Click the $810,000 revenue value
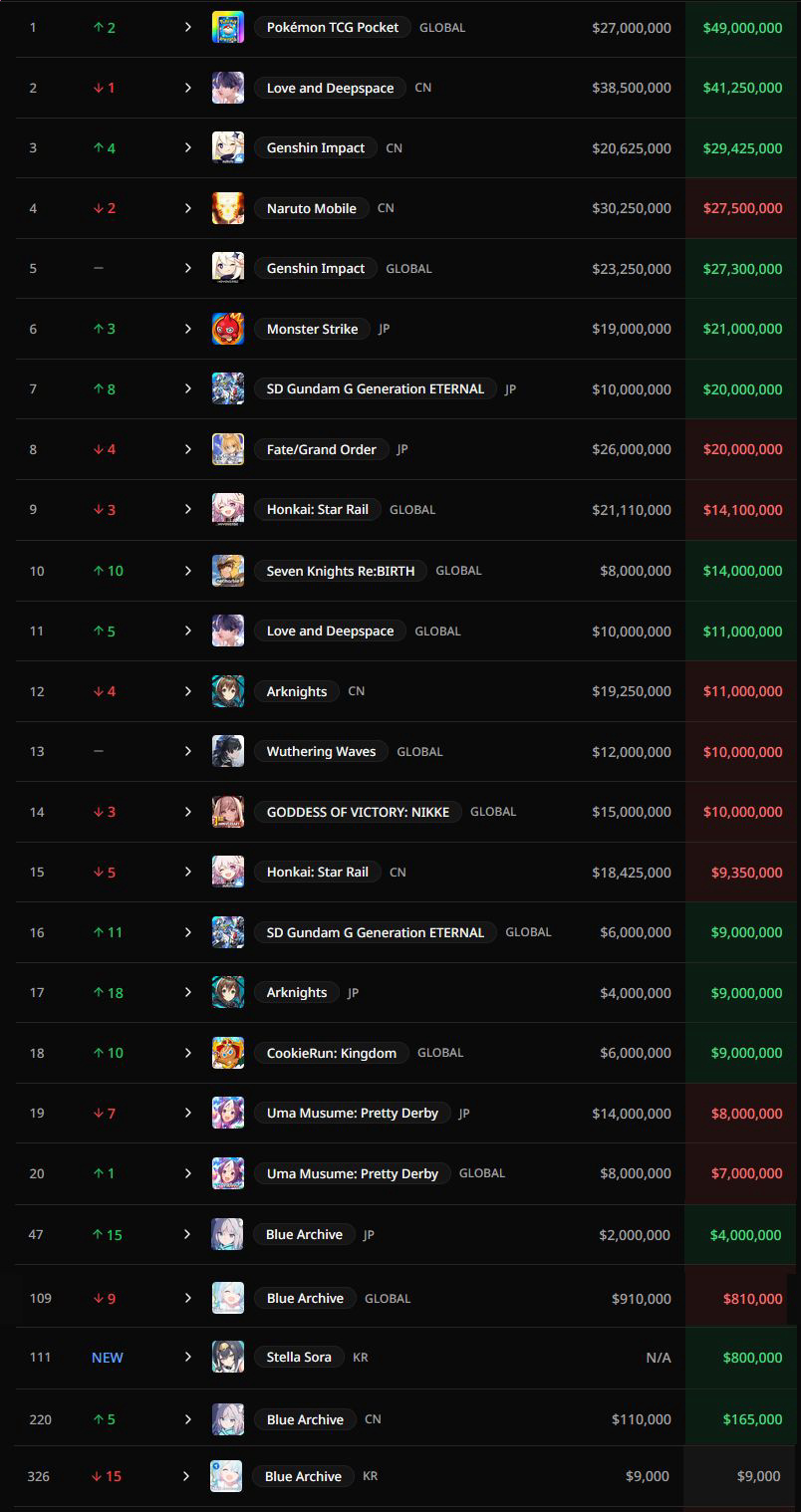 [x=752, y=1299]
